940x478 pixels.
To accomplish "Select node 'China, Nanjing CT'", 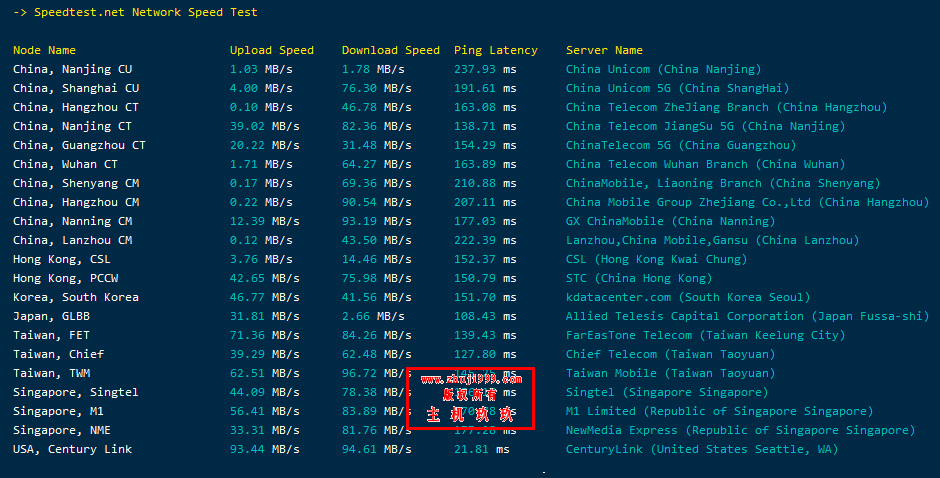I will click(x=73, y=127).
